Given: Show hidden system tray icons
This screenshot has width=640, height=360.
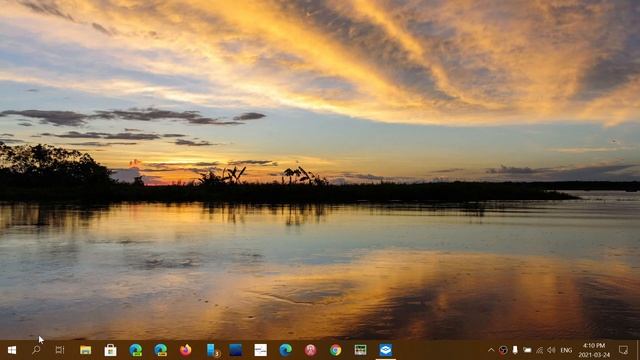Looking at the screenshot, I should [x=491, y=350].
